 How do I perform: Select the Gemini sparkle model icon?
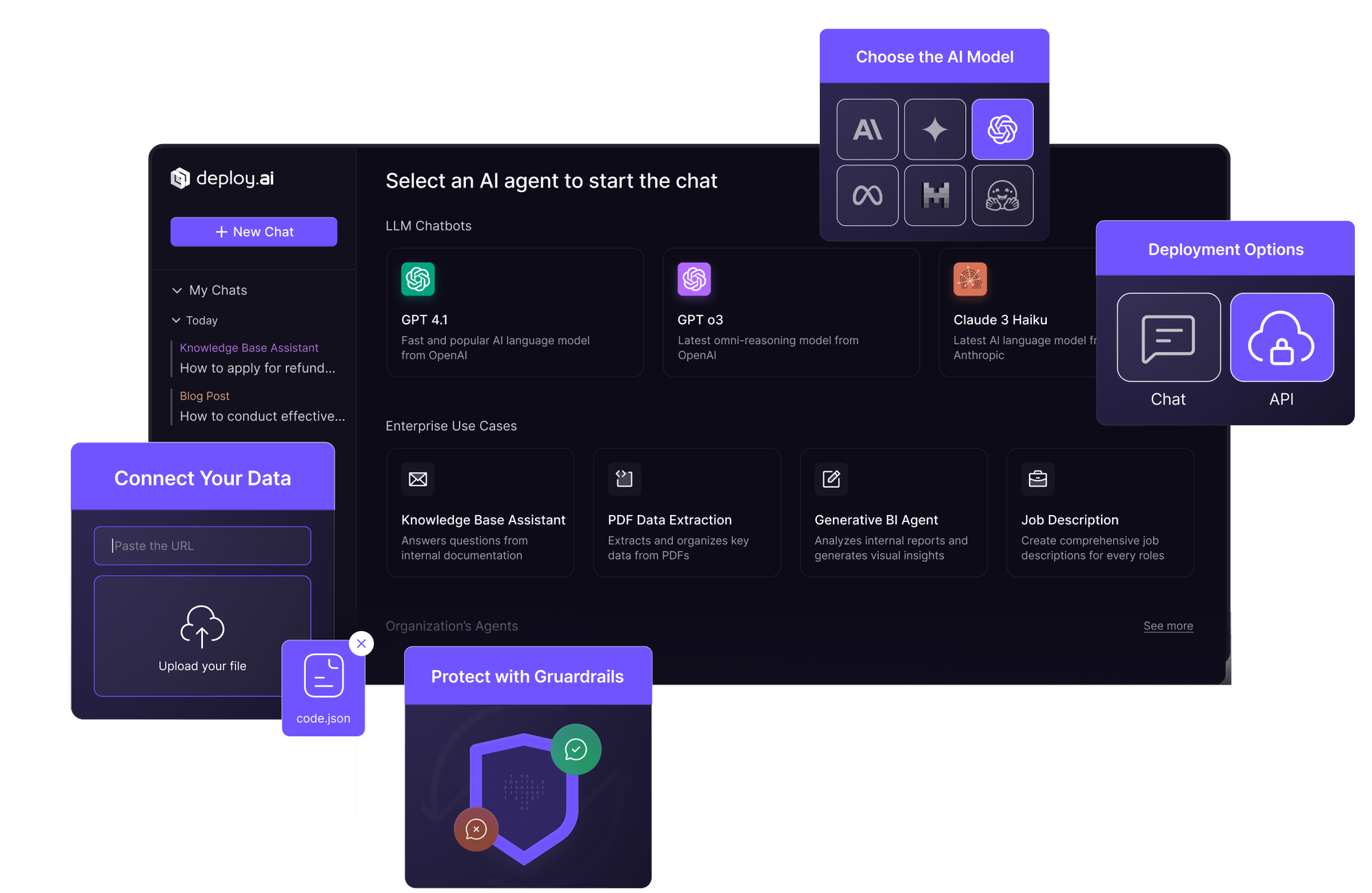935,129
